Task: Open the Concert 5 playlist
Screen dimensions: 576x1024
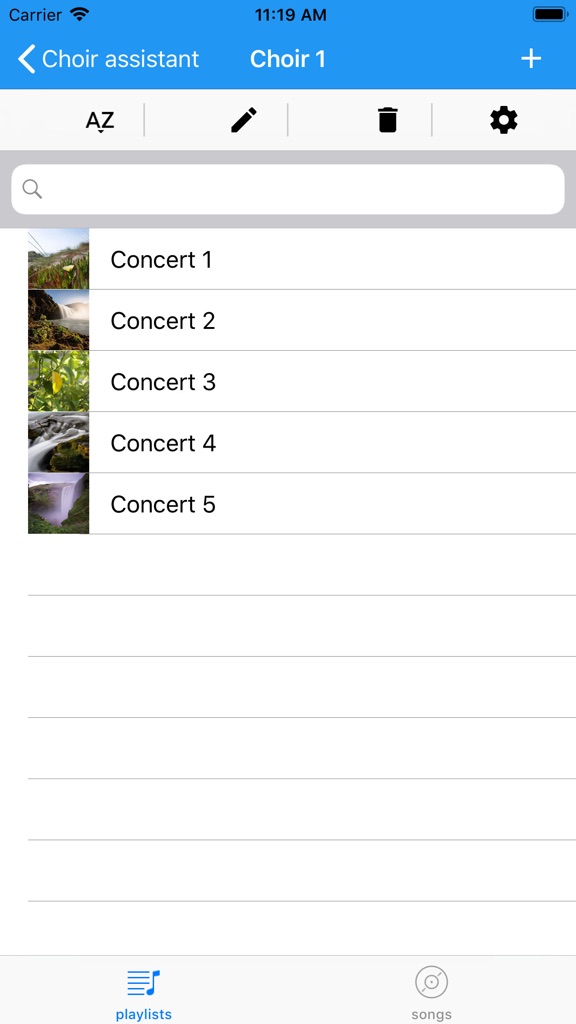Action: [x=162, y=504]
